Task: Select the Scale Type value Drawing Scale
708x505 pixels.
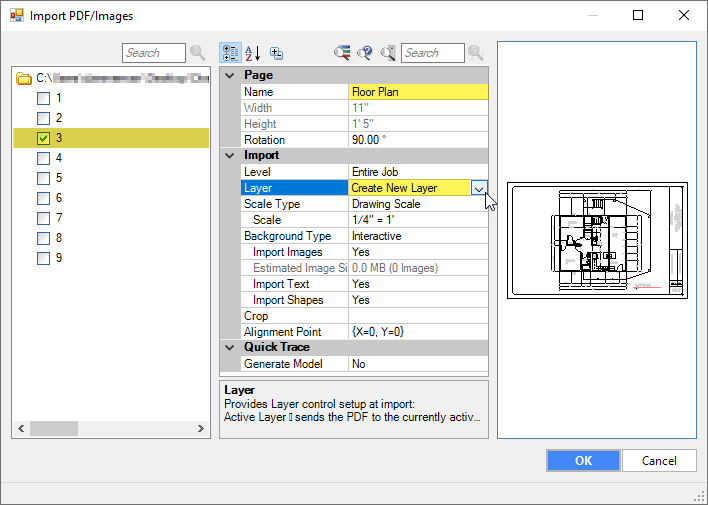Action: pos(418,204)
